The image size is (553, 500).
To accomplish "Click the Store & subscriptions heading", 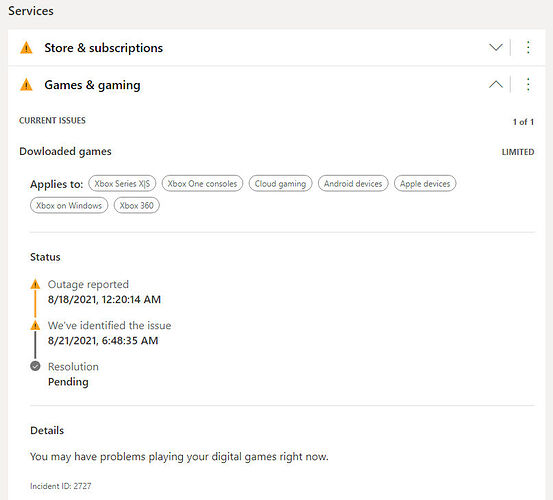I will (x=104, y=48).
